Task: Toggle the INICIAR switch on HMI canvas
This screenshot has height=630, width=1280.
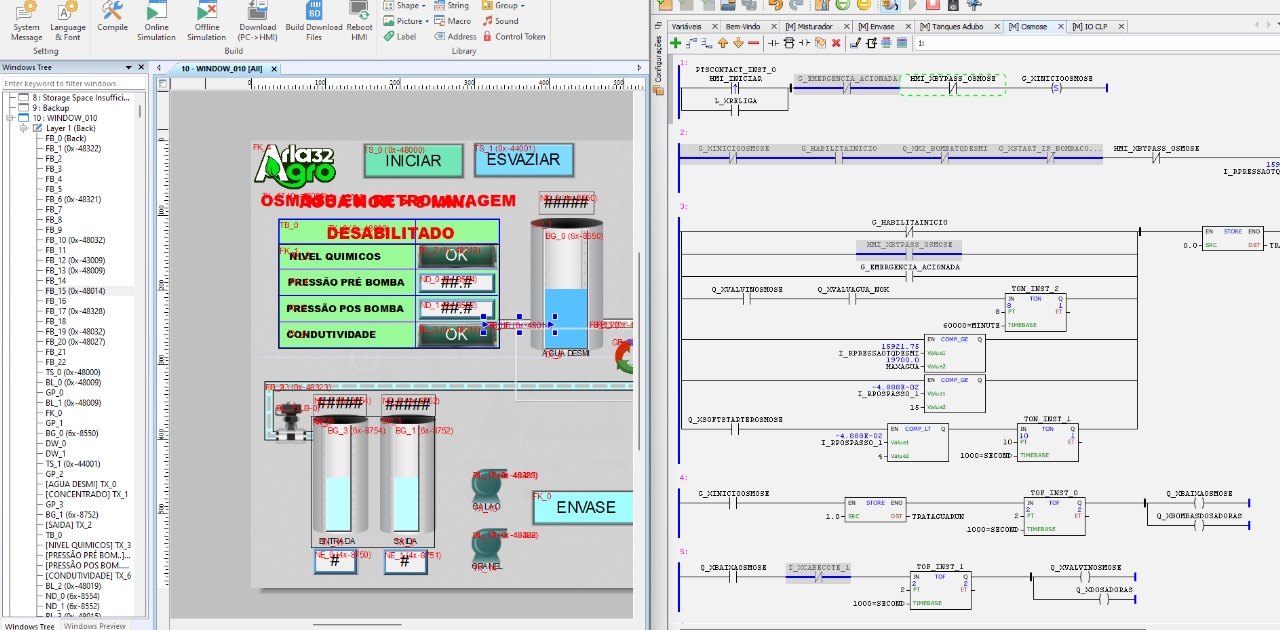Action: point(413,160)
